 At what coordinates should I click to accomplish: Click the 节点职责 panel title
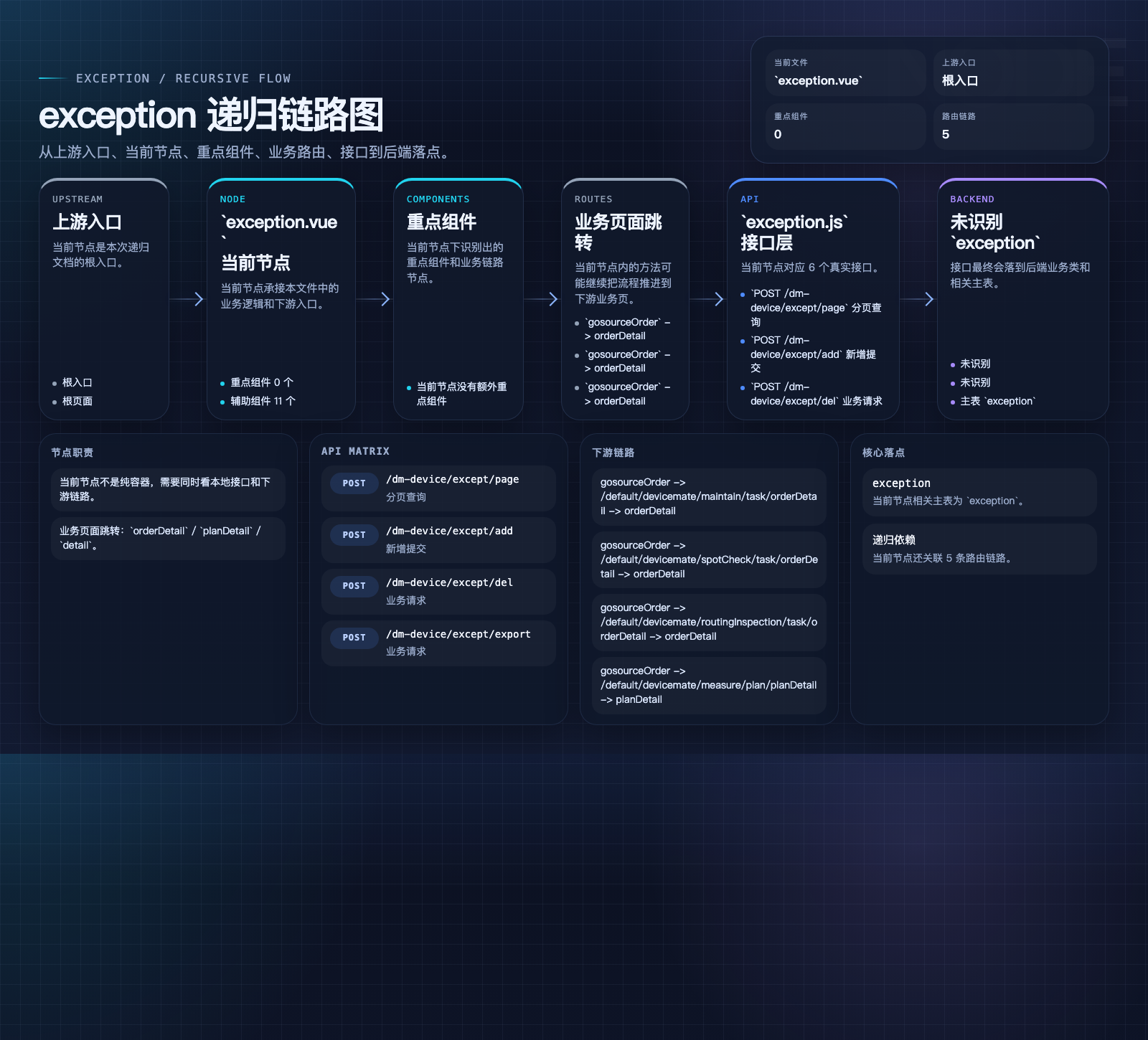pos(72,453)
